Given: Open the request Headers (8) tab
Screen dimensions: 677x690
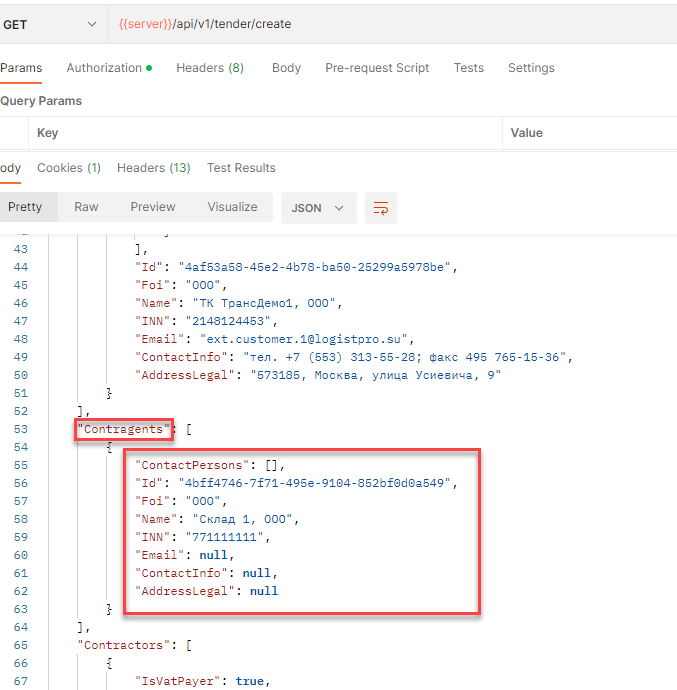Looking at the screenshot, I should click(210, 68).
